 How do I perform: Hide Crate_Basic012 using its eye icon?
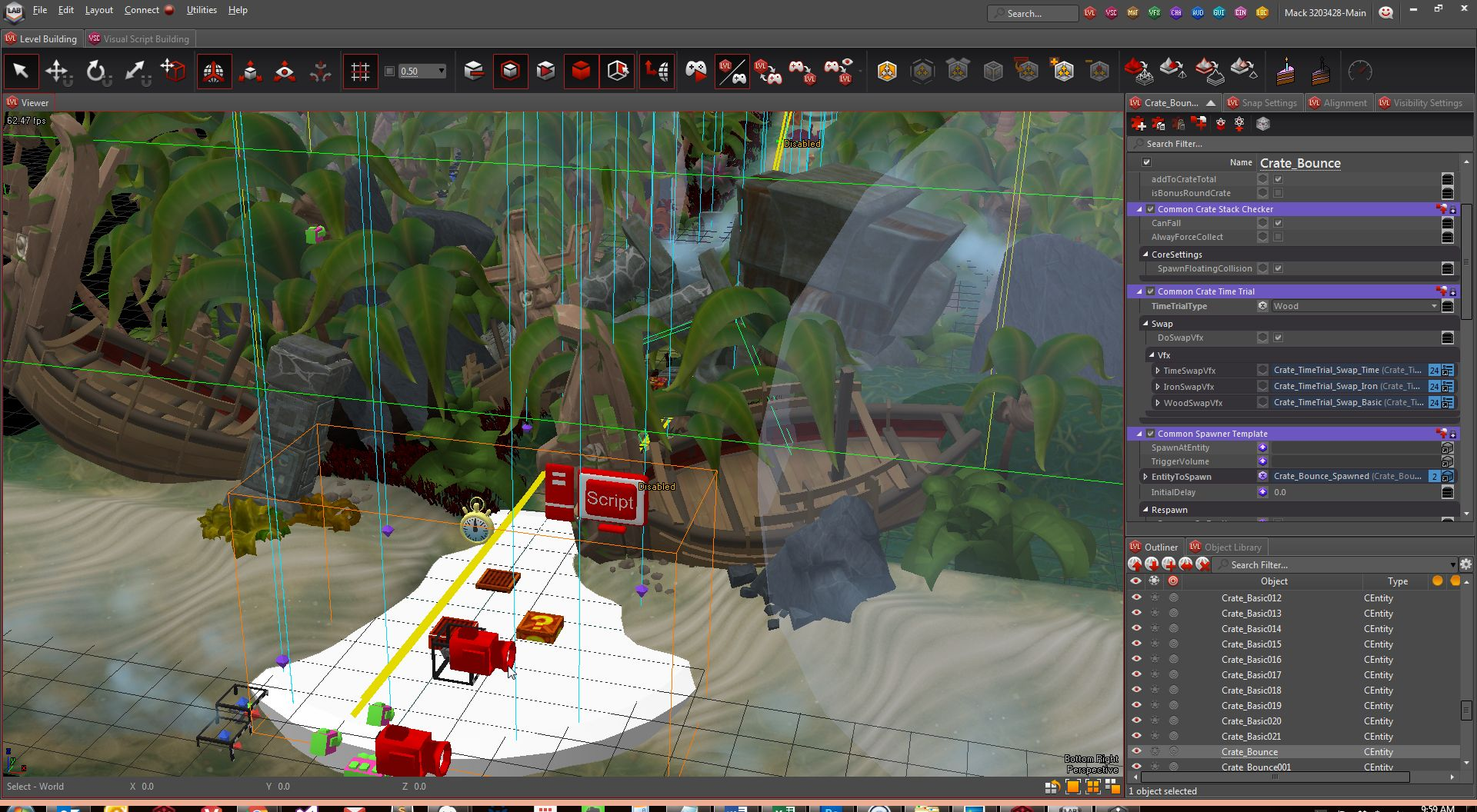click(x=1136, y=598)
